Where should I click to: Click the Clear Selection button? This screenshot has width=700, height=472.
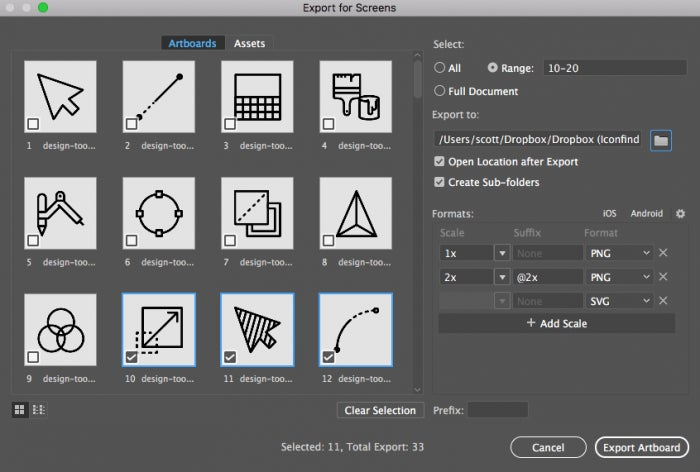380,410
